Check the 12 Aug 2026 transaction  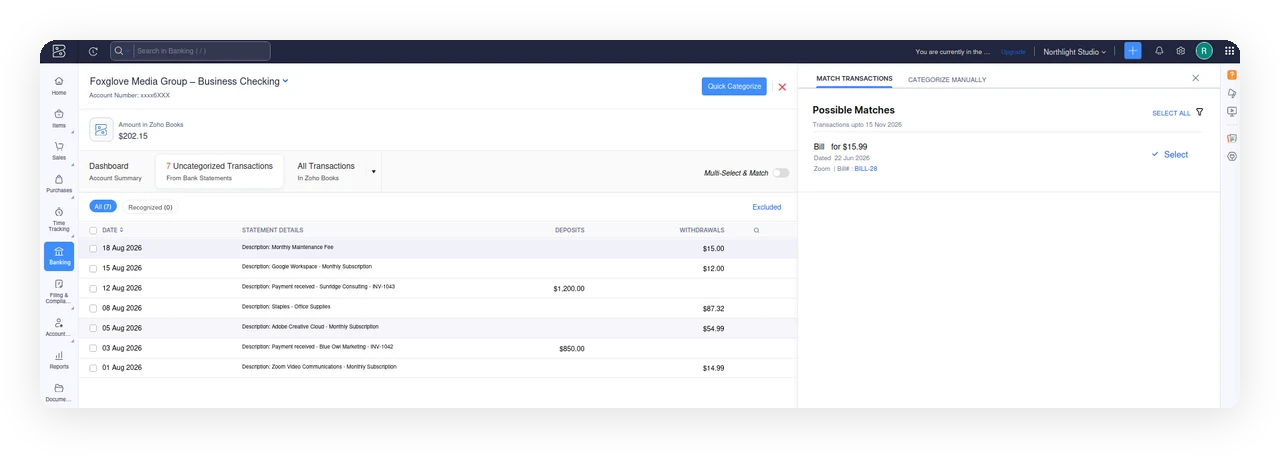click(x=94, y=288)
